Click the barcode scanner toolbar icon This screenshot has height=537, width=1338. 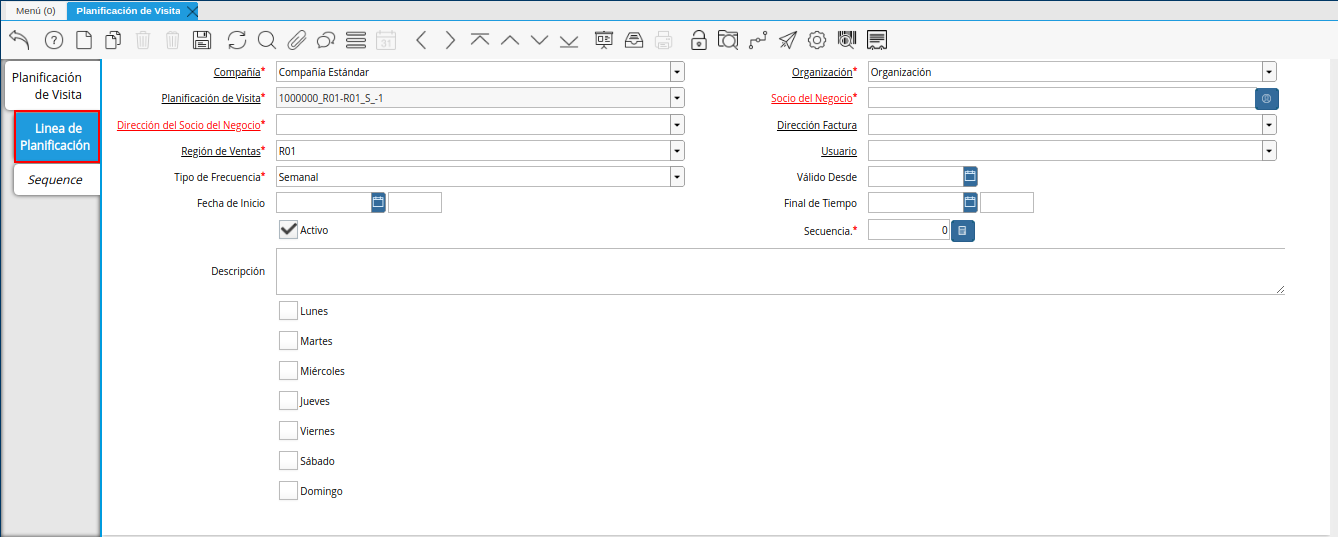[x=847, y=40]
